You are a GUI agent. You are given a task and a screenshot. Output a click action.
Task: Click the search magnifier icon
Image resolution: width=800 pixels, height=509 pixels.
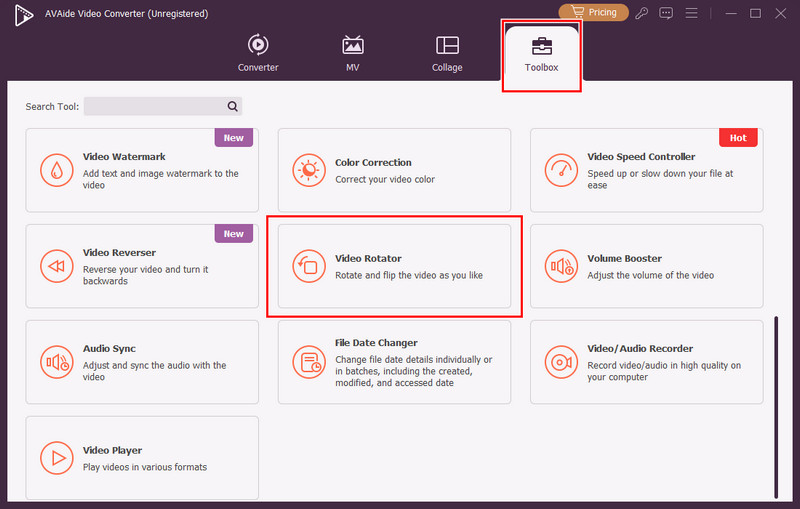coord(233,106)
